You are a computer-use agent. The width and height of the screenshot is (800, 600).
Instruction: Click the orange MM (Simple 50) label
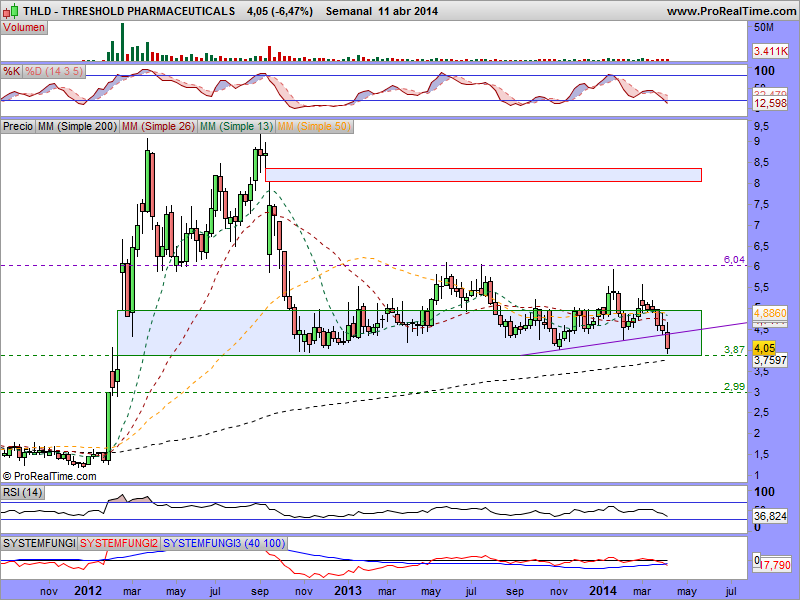[x=313, y=127]
